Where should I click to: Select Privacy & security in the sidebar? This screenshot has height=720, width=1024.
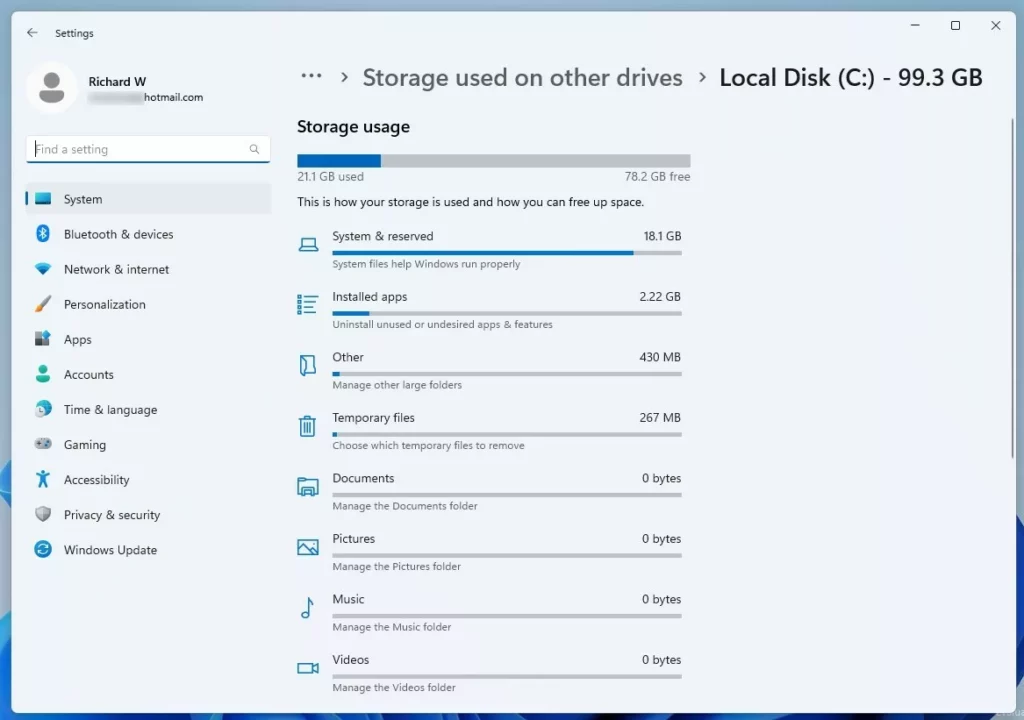(x=148, y=515)
